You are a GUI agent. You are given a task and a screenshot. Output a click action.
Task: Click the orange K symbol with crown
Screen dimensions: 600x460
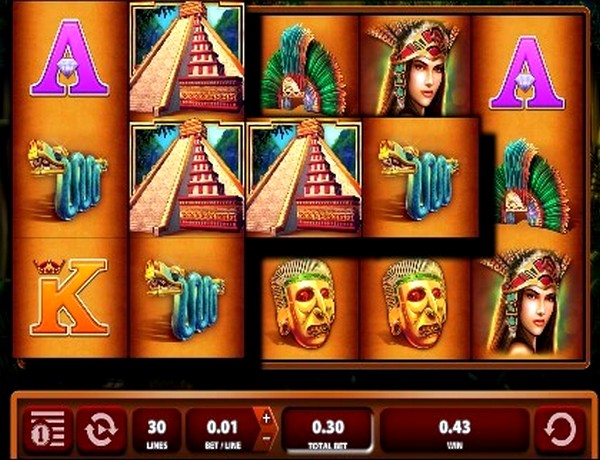[70, 297]
